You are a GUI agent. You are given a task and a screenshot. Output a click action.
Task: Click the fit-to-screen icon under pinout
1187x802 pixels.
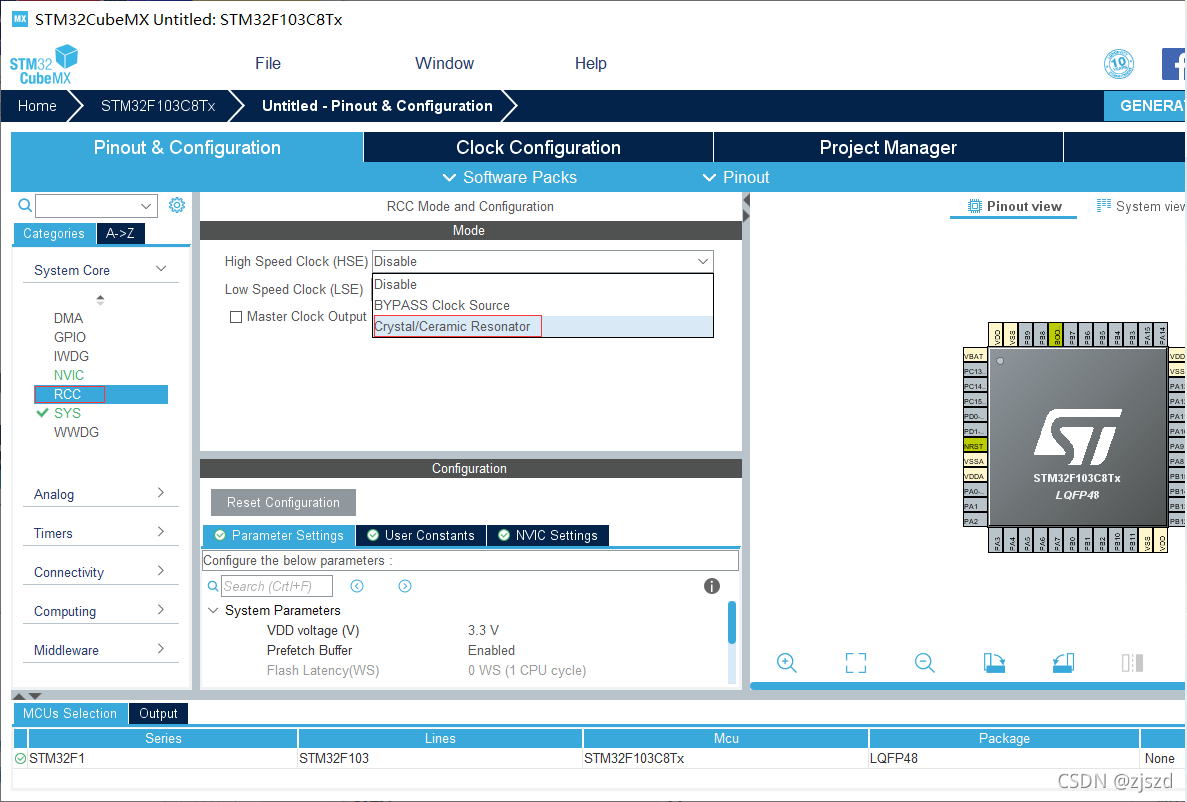click(x=855, y=663)
